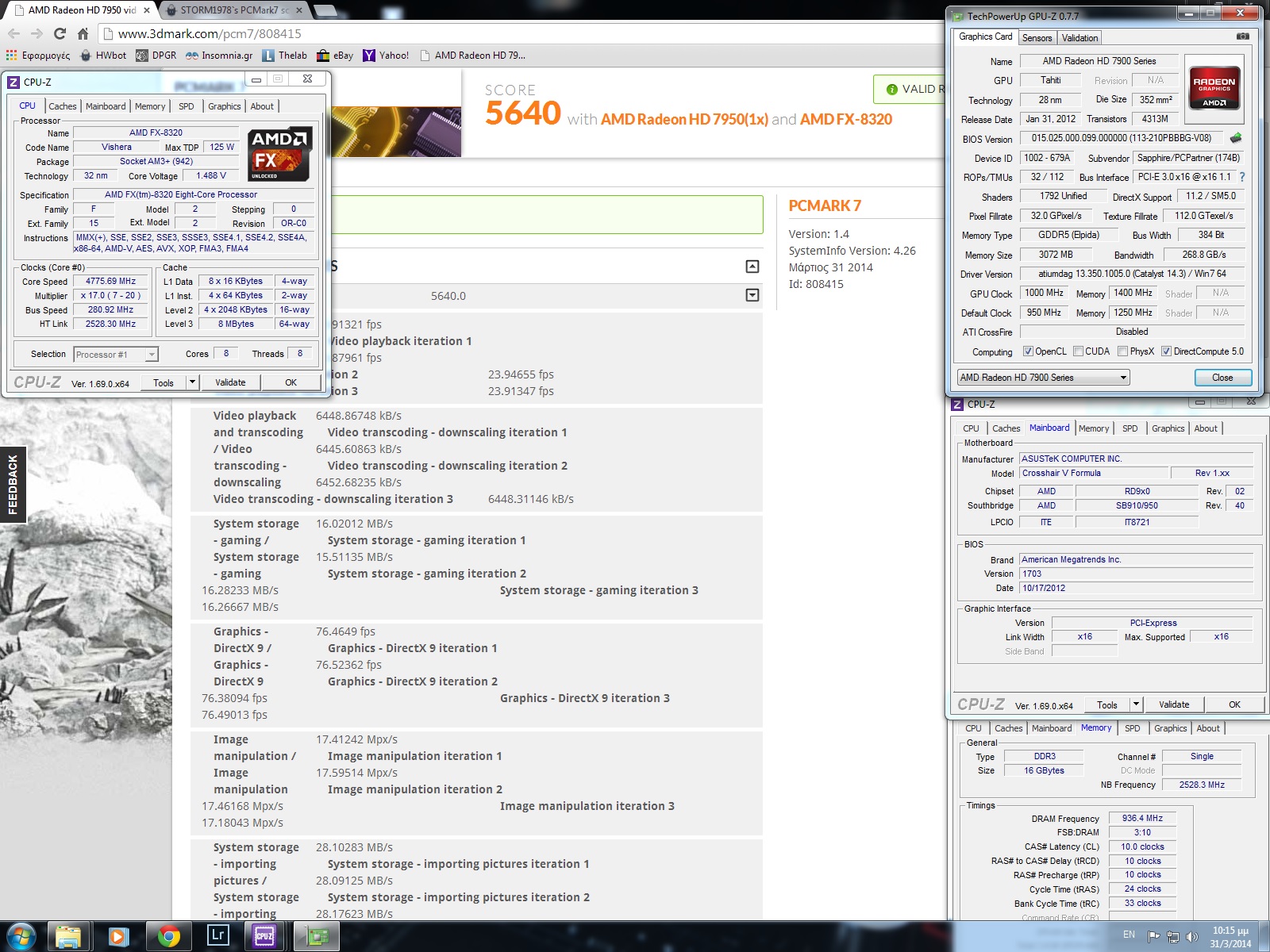Click the Chrome address bar URL
The width and height of the screenshot is (1270, 952).
(210, 33)
